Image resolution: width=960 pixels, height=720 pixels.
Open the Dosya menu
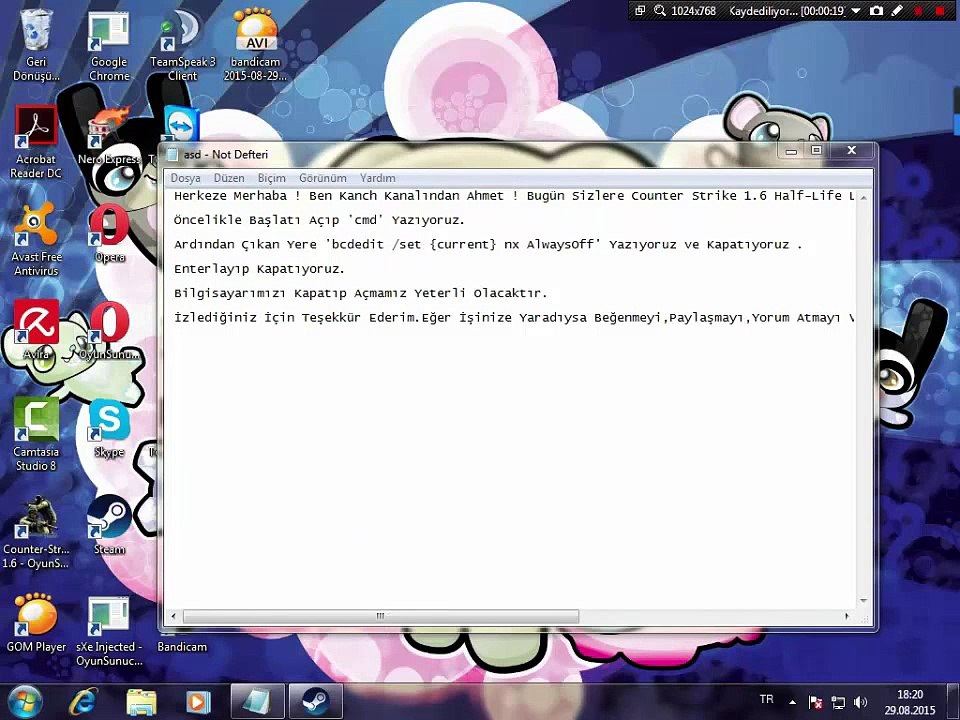pos(186,178)
